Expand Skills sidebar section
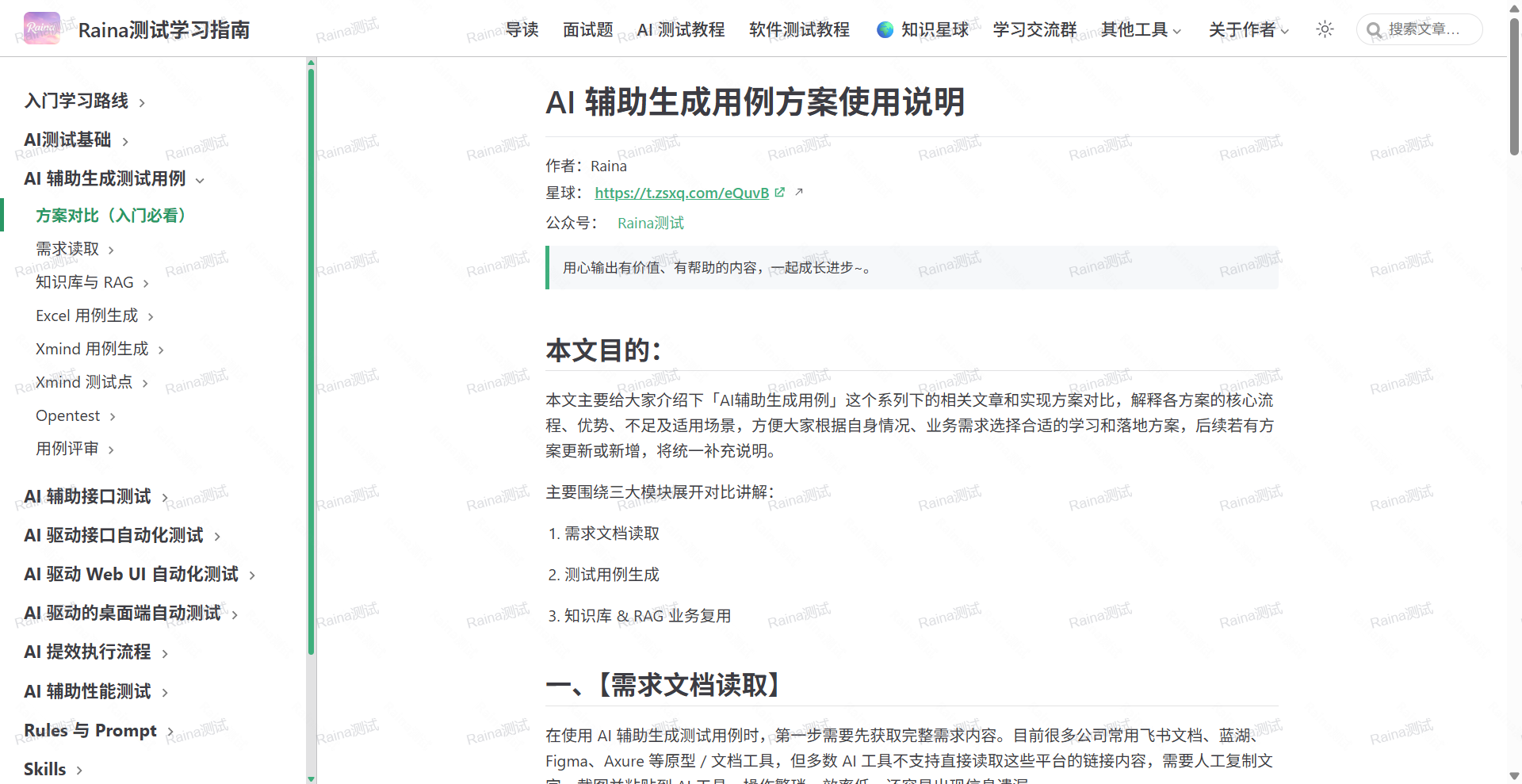The height and width of the screenshot is (784, 1522). tap(53, 769)
